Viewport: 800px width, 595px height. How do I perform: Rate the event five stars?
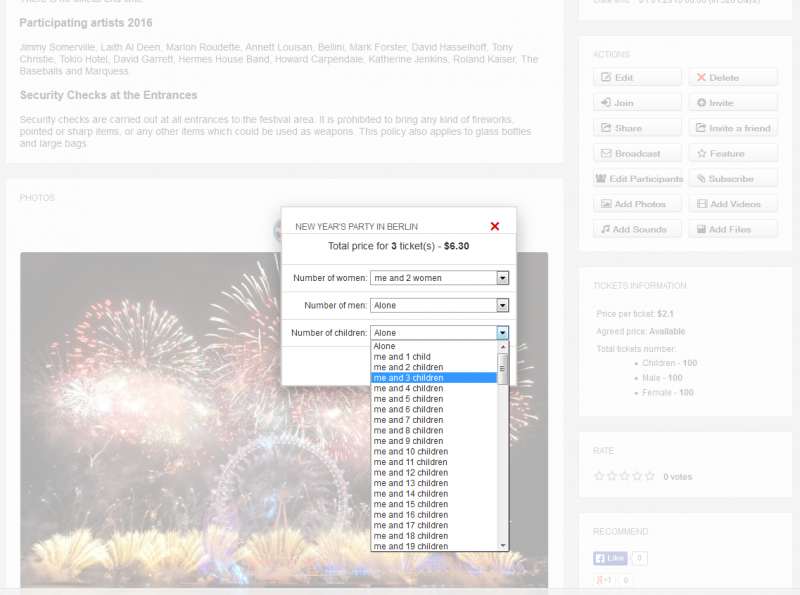tap(649, 476)
